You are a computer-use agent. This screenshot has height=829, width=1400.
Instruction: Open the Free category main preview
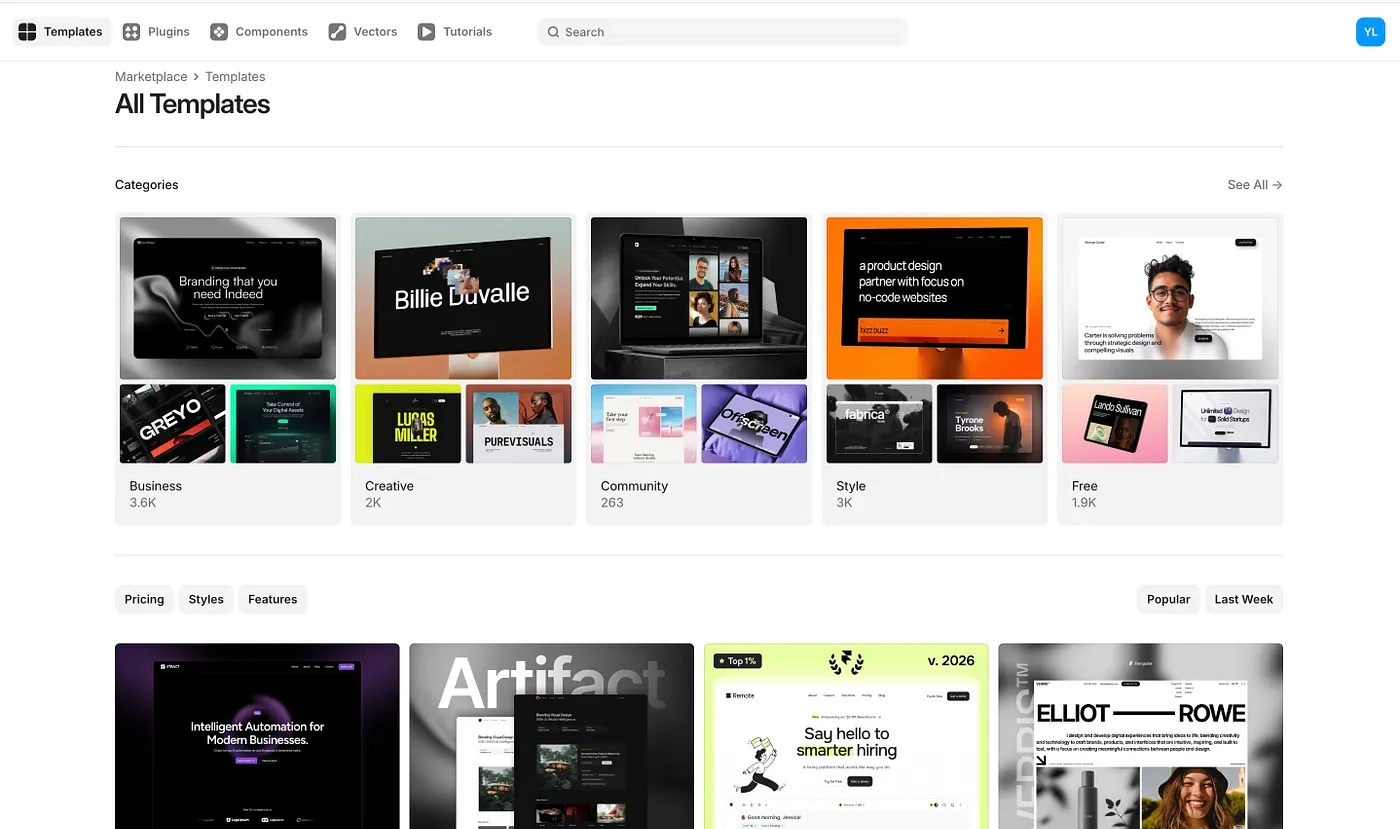pos(1170,298)
